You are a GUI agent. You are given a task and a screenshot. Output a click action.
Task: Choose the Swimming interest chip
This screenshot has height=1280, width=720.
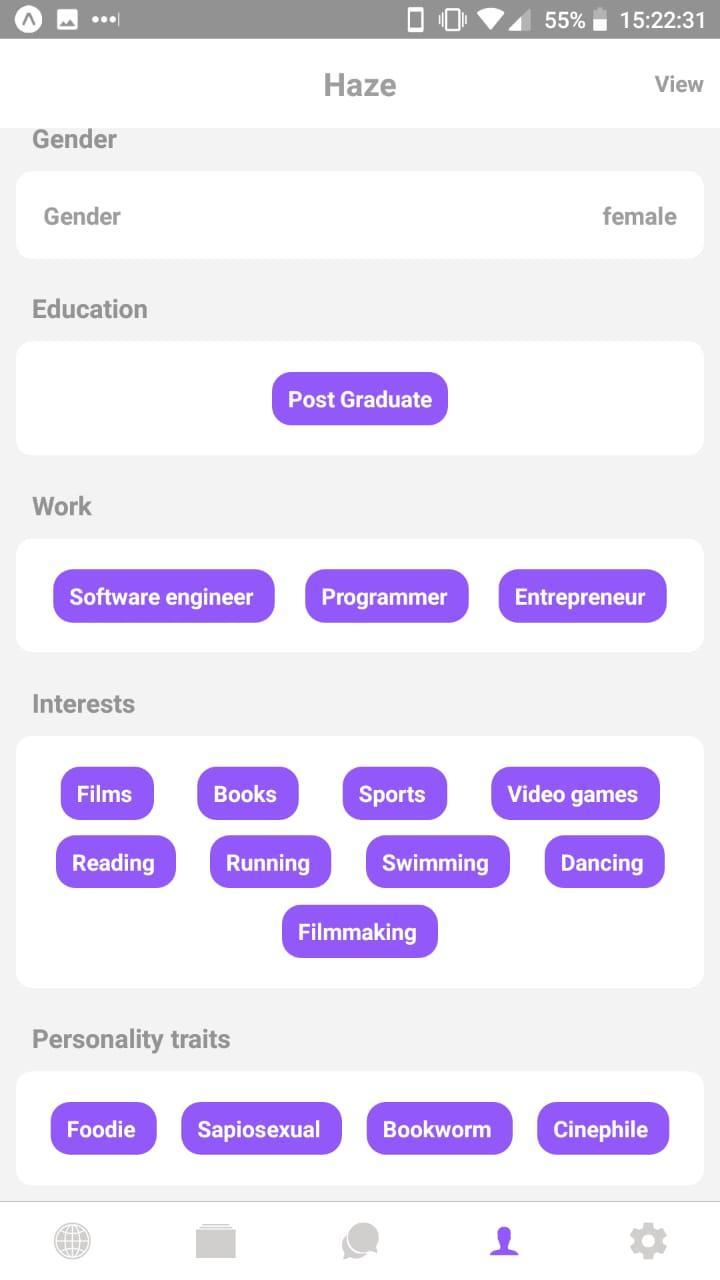(437, 862)
